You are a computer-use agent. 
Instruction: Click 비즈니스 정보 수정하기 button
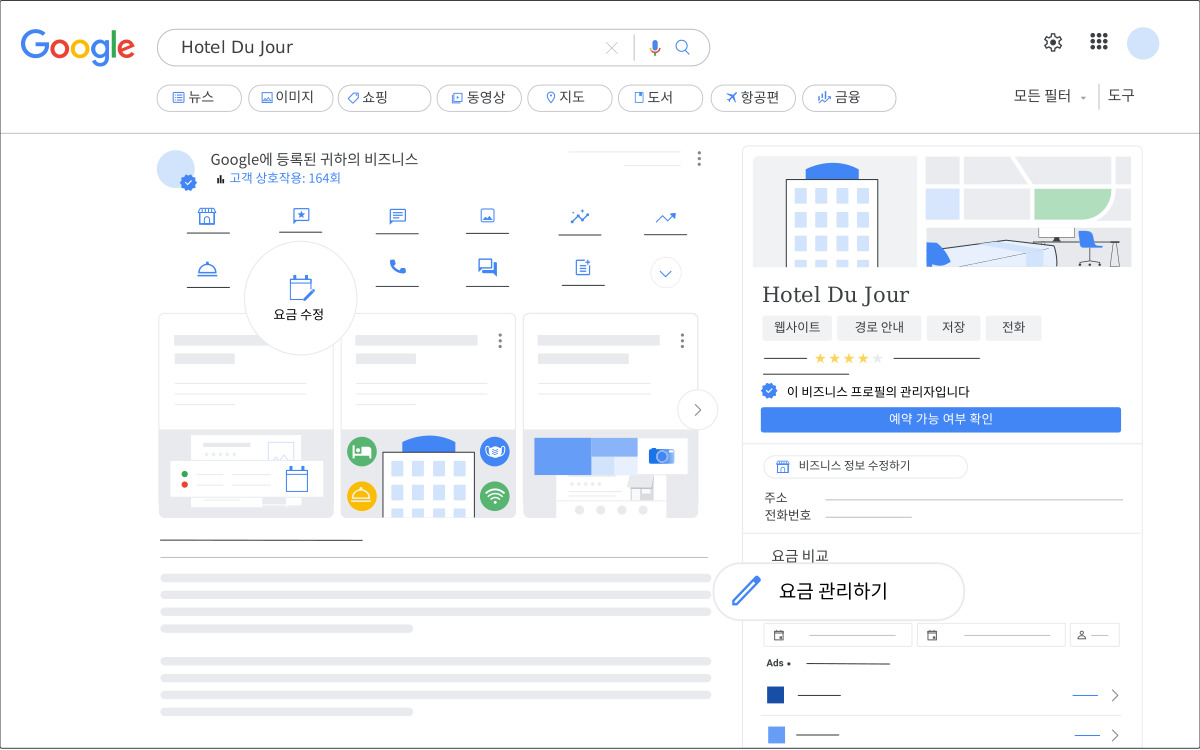[x=865, y=466]
